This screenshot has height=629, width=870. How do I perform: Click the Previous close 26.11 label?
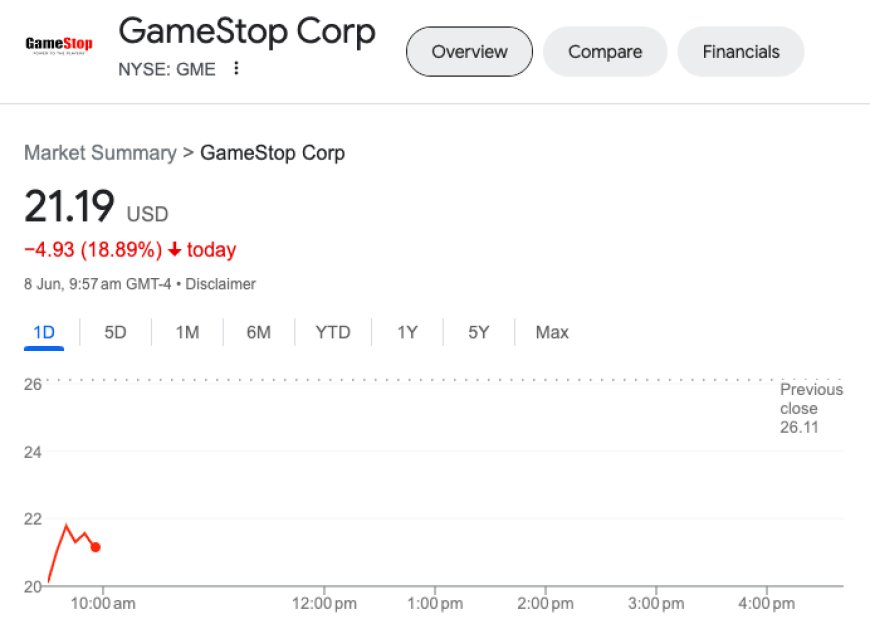(x=810, y=408)
